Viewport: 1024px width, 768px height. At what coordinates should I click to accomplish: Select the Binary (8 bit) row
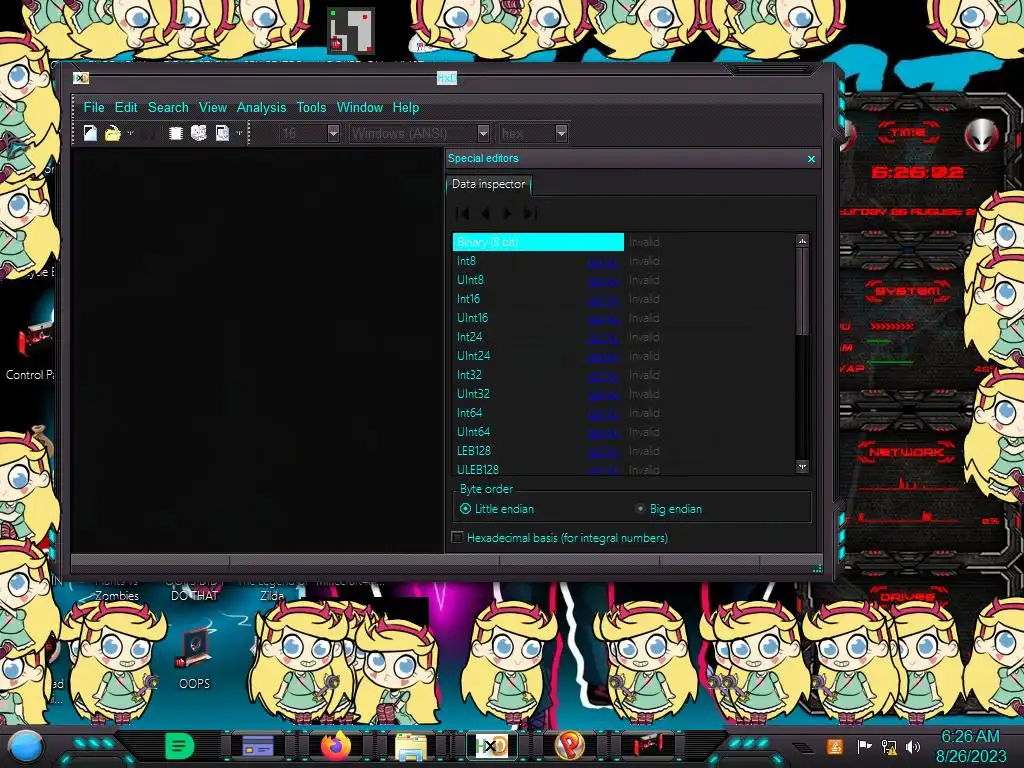pos(538,242)
